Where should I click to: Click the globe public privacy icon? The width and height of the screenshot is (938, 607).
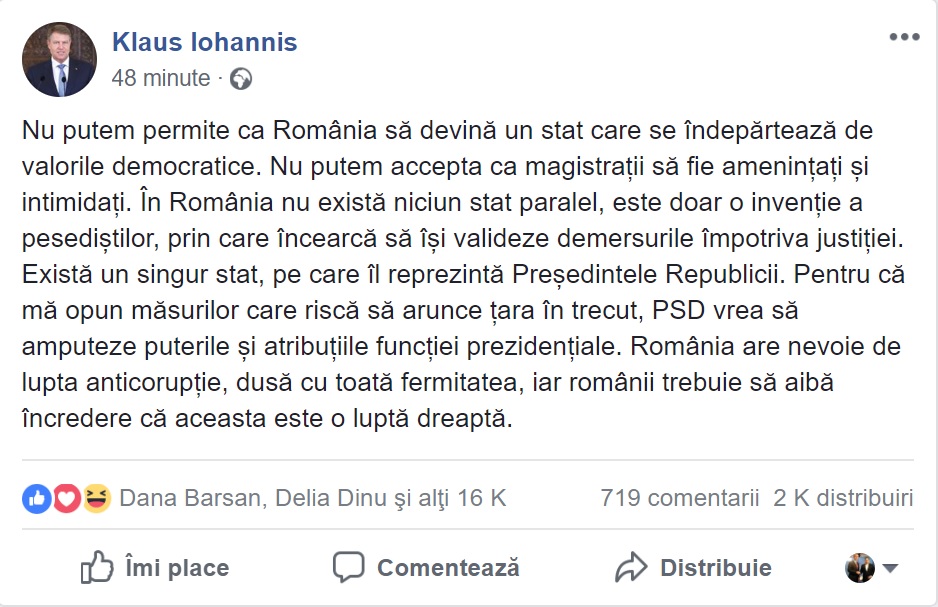click(x=241, y=79)
